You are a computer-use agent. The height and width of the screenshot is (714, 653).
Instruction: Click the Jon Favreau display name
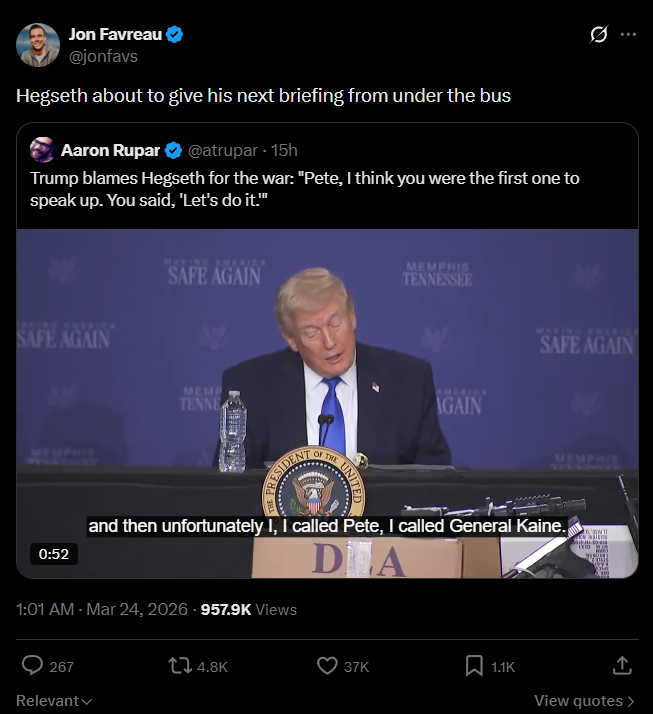pos(114,35)
